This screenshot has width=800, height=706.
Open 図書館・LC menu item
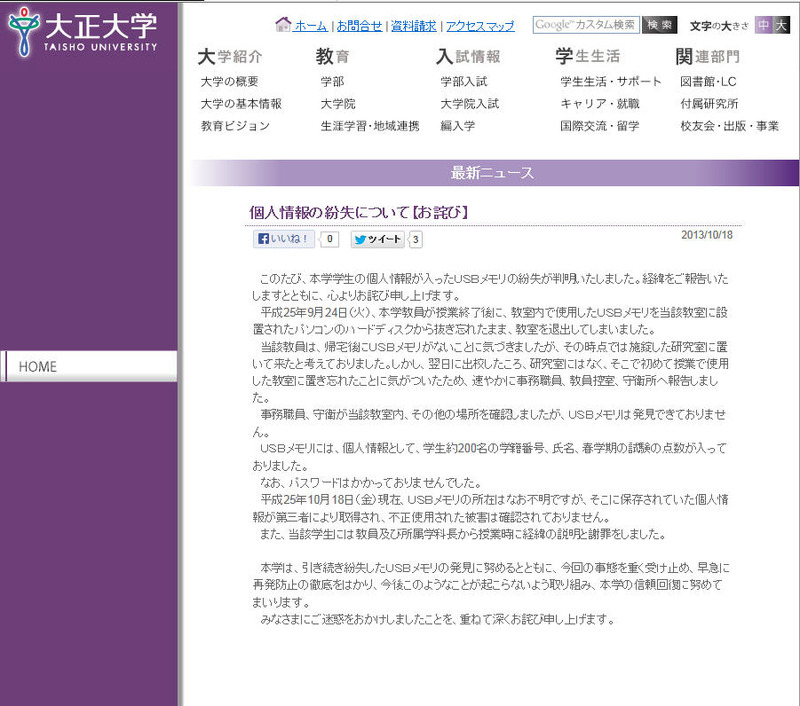[x=707, y=81]
